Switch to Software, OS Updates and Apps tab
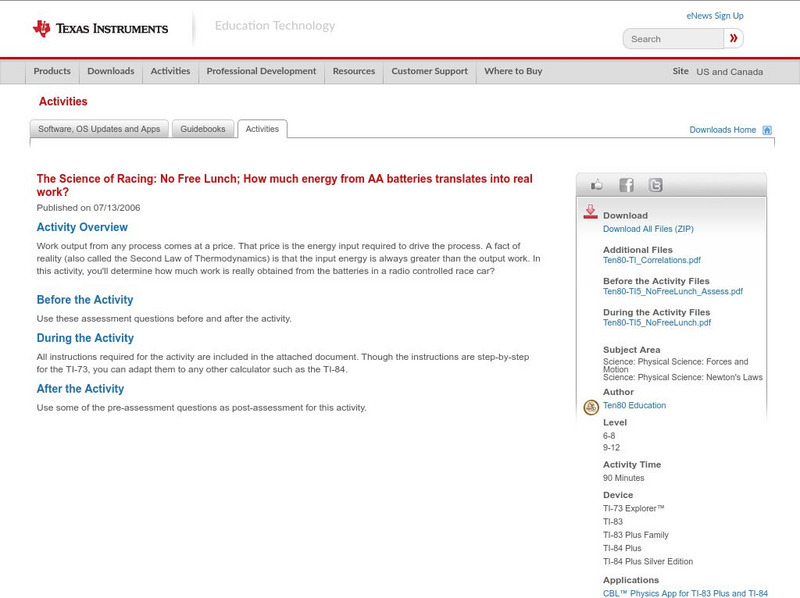 pyautogui.click(x=99, y=129)
